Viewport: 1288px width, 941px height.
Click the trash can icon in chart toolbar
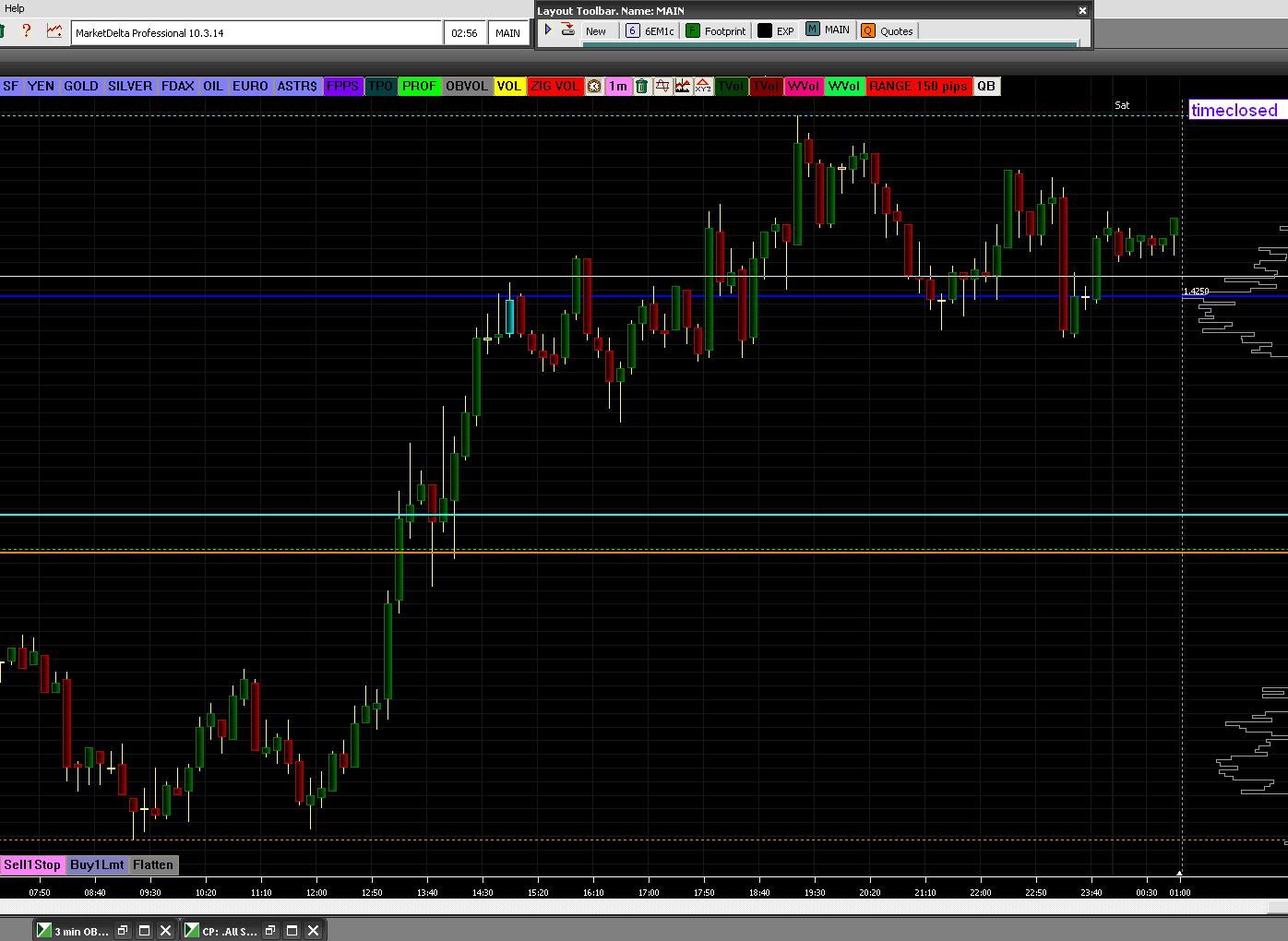tap(641, 87)
